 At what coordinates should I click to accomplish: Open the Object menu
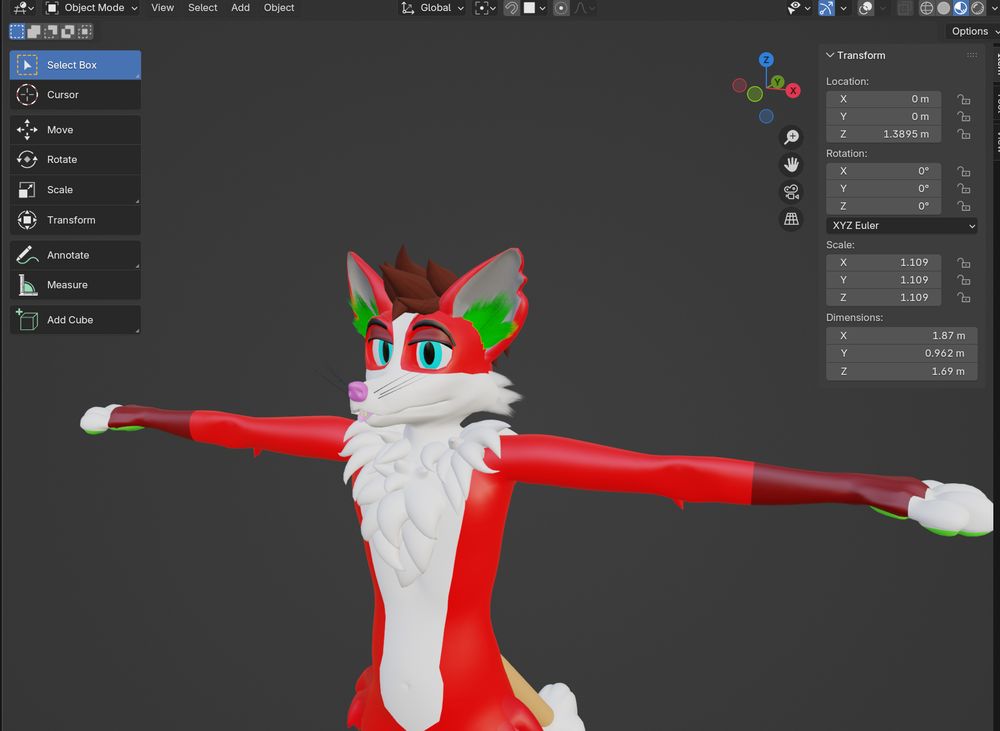click(x=279, y=8)
